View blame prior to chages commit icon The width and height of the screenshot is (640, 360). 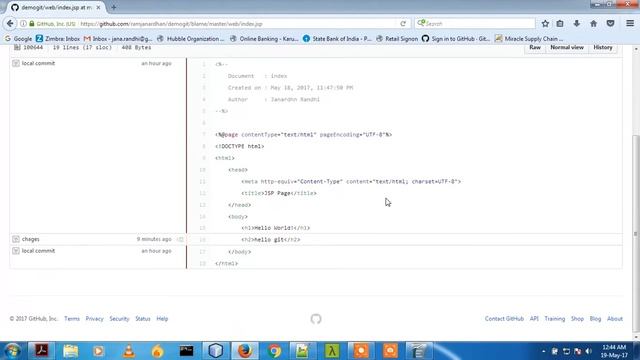tap(180, 239)
